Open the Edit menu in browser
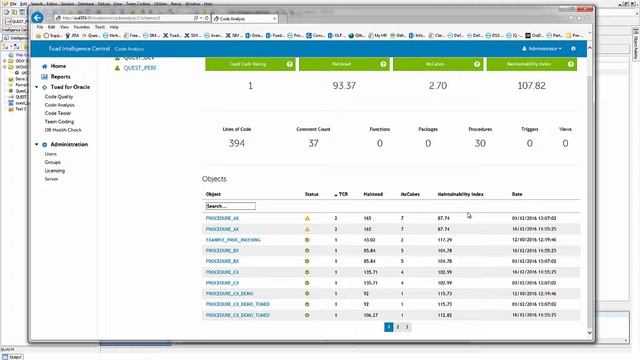Image resolution: width=640 pixels, height=360 pixels. [x=51, y=27]
